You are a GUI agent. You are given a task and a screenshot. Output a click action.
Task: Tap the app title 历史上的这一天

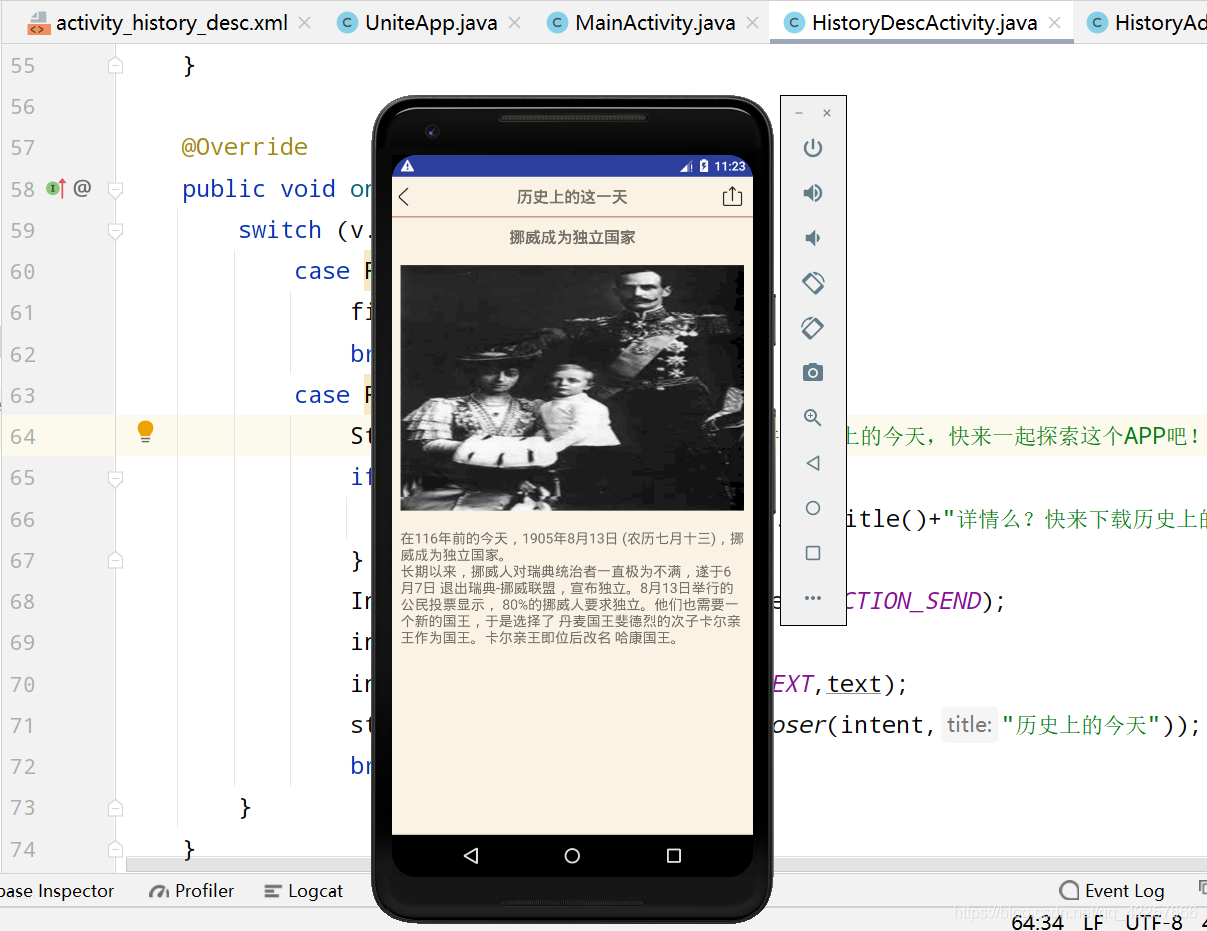[572, 197]
